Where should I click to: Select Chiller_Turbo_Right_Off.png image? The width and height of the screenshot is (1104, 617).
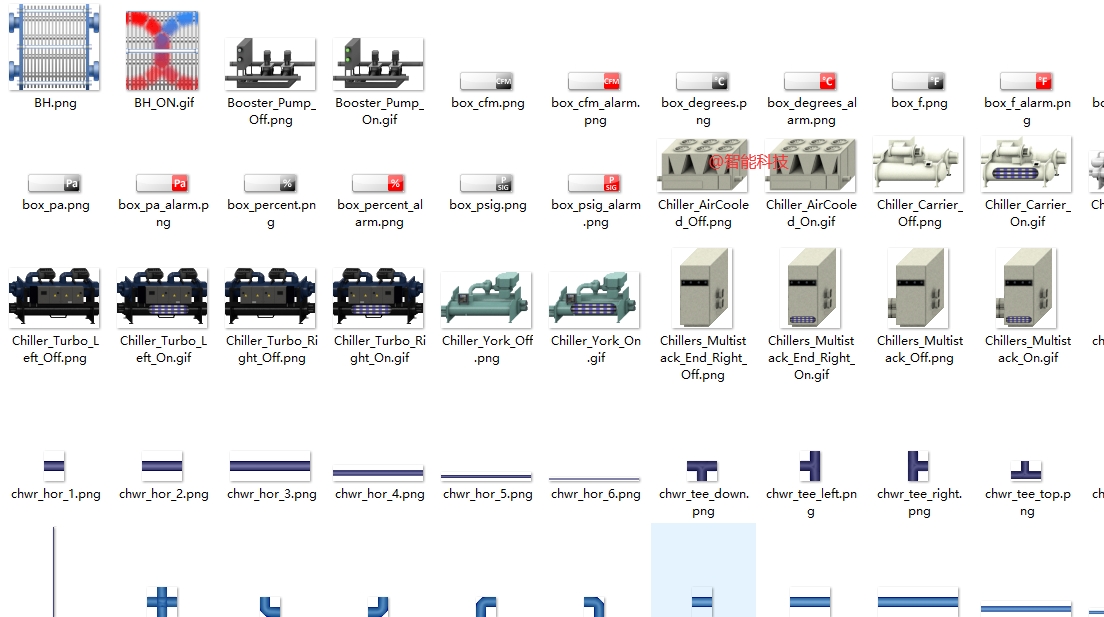click(270, 298)
